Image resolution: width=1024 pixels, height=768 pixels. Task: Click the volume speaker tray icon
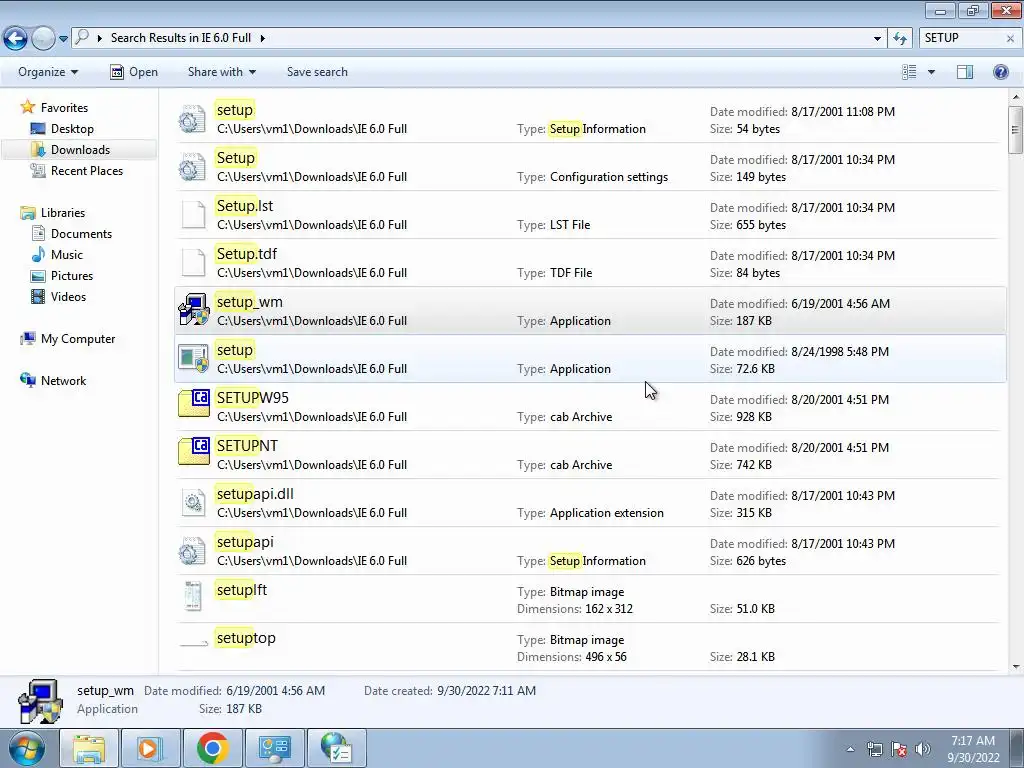coord(923,749)
